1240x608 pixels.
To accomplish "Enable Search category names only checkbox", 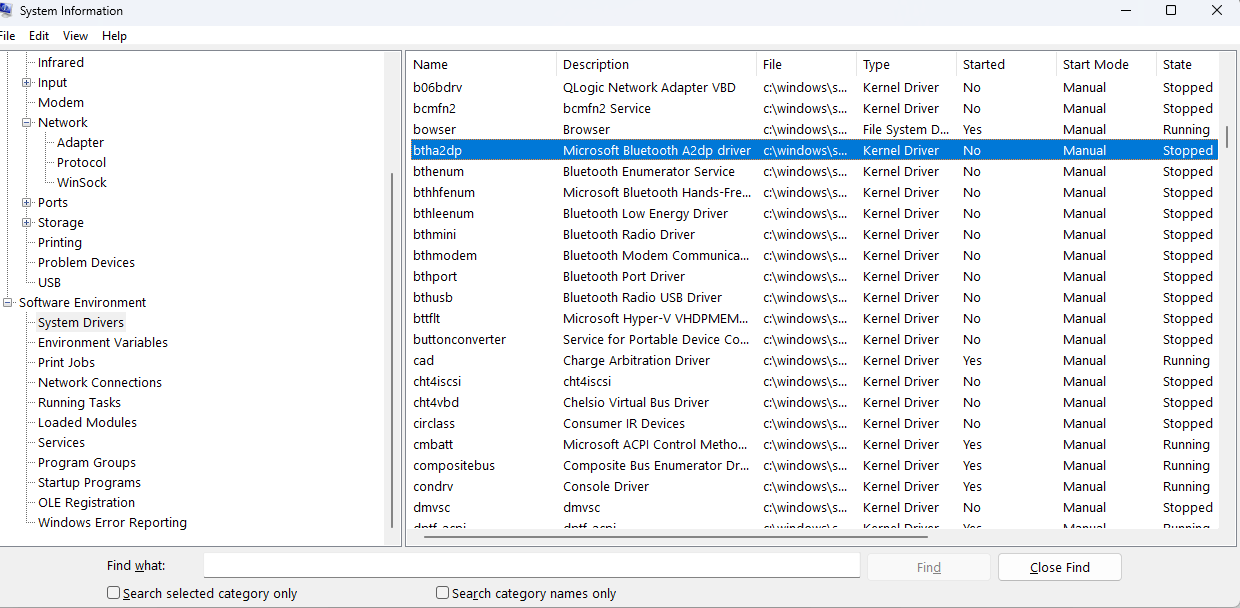I will pos(443,593).
